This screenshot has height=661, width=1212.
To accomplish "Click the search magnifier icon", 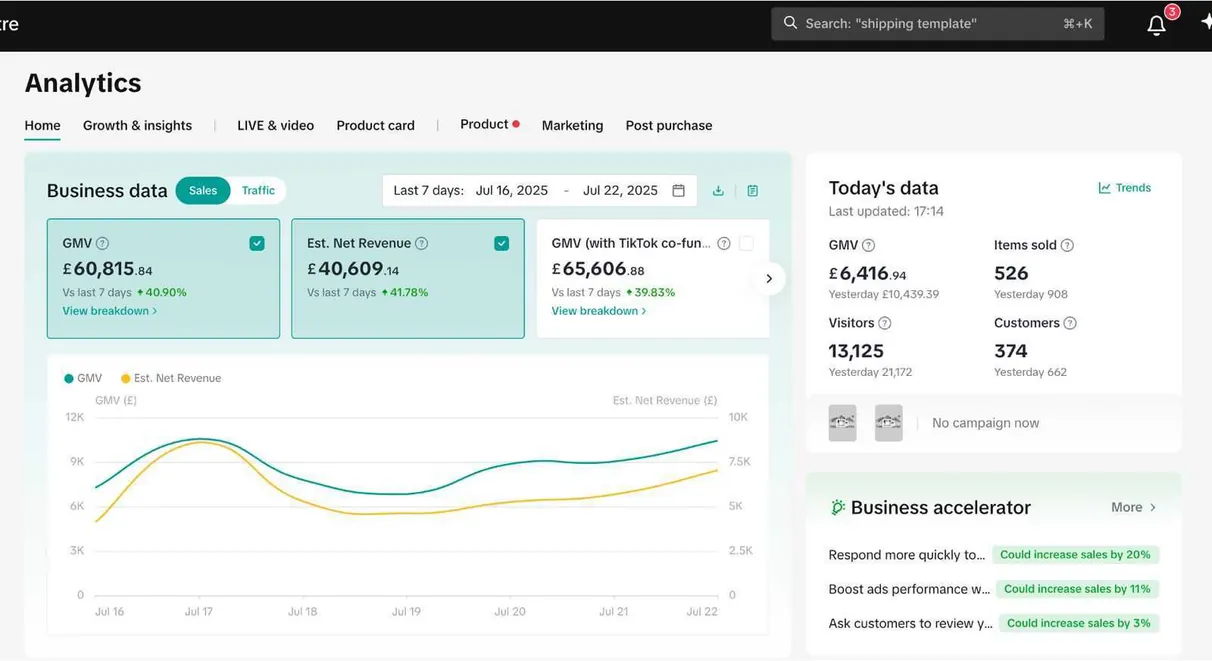I will 790,23.
